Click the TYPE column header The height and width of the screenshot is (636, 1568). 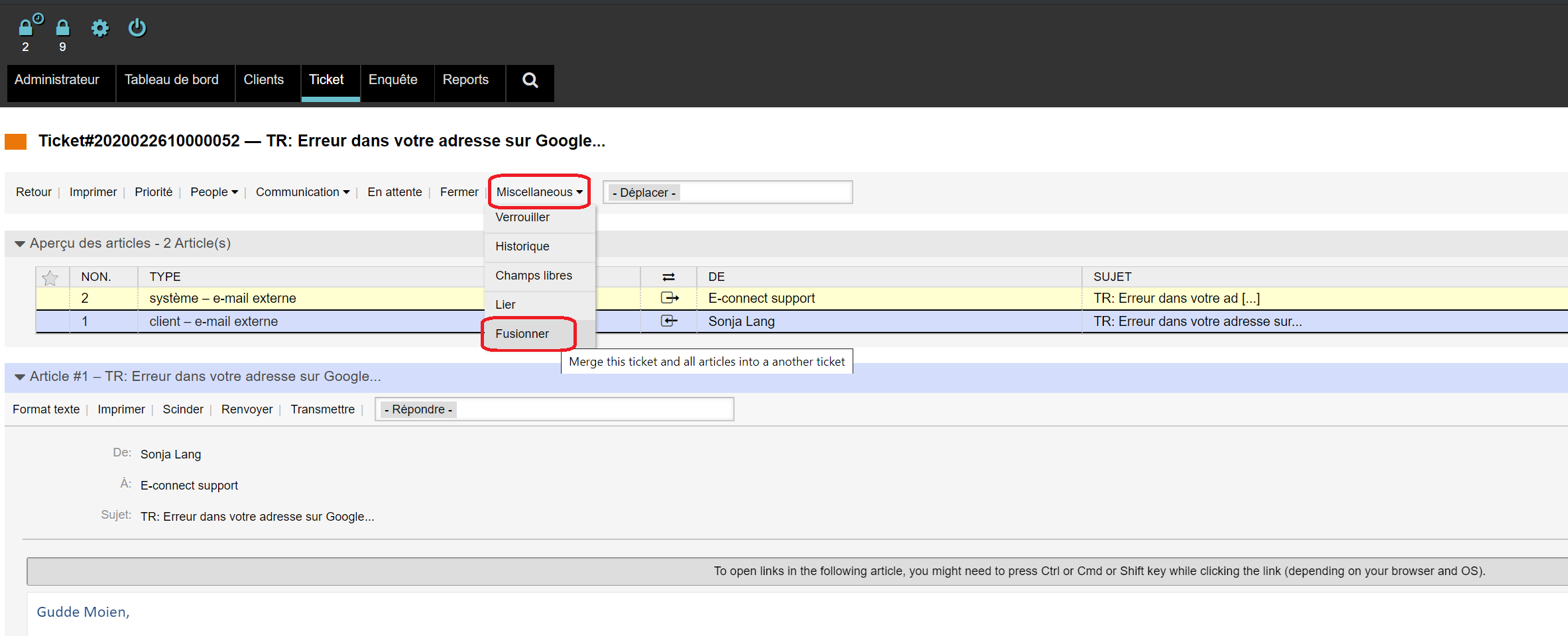(165, 277)
